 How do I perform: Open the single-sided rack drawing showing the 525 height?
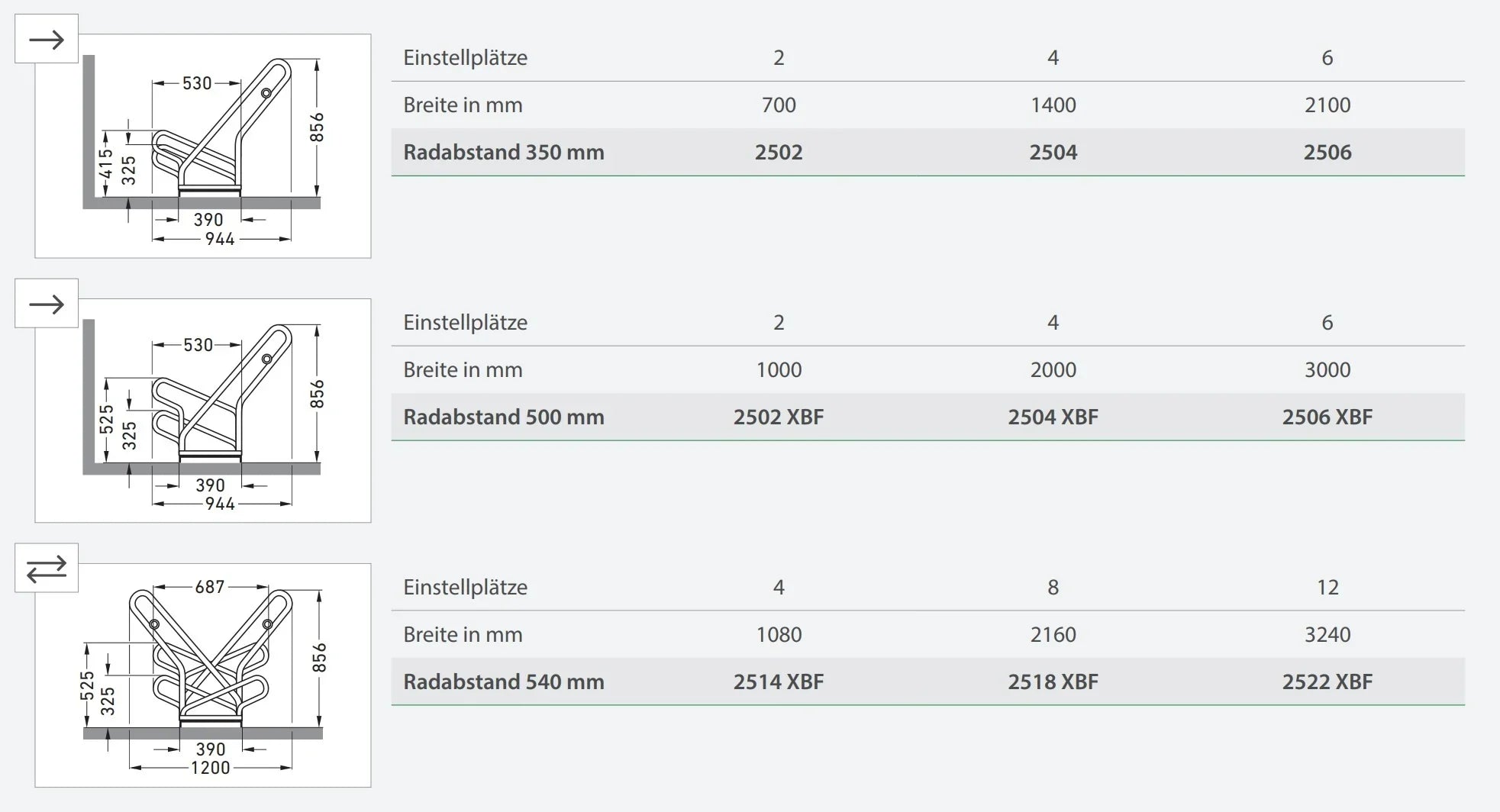point(203,411)
